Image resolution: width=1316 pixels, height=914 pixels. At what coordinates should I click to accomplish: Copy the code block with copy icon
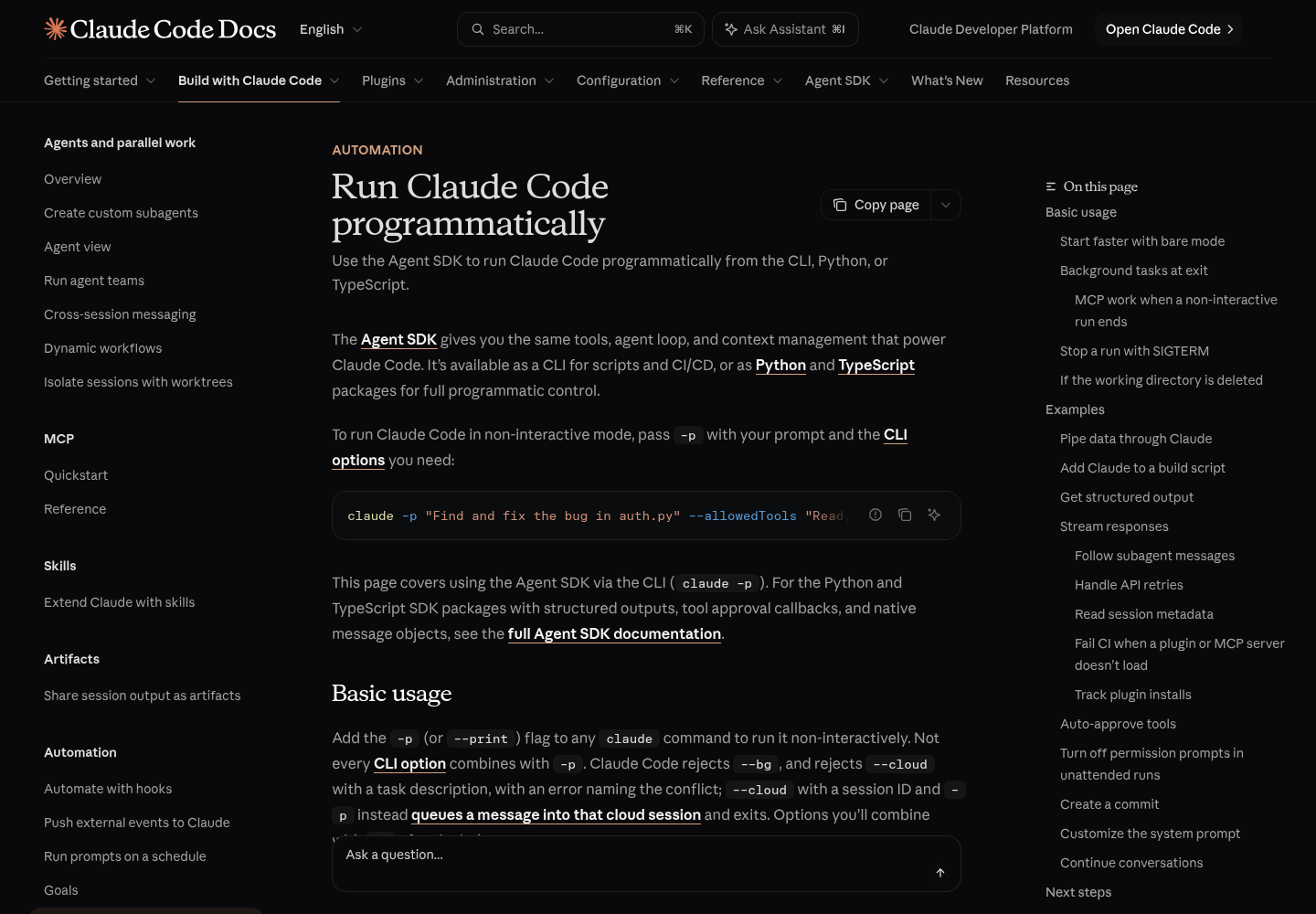tap(905, 515)
